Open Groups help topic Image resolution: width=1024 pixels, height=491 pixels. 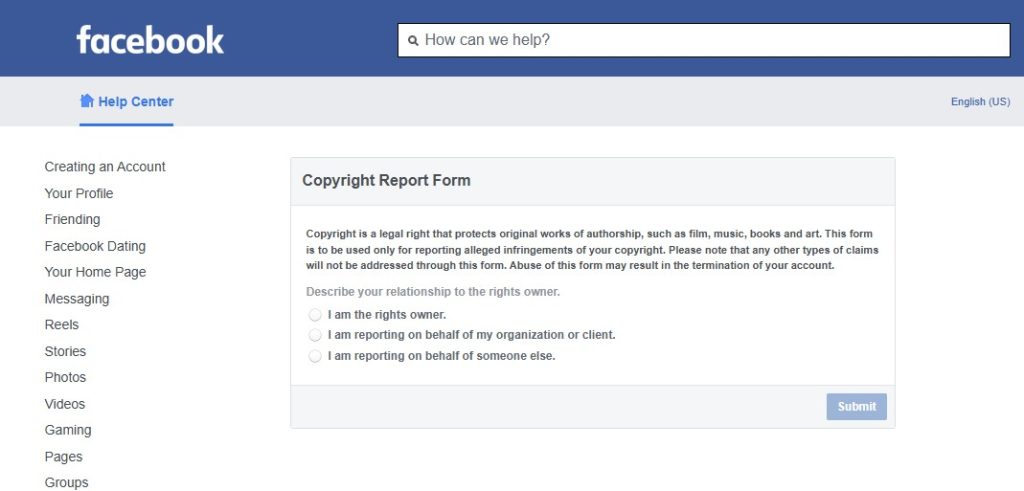(x=66, y=483)
